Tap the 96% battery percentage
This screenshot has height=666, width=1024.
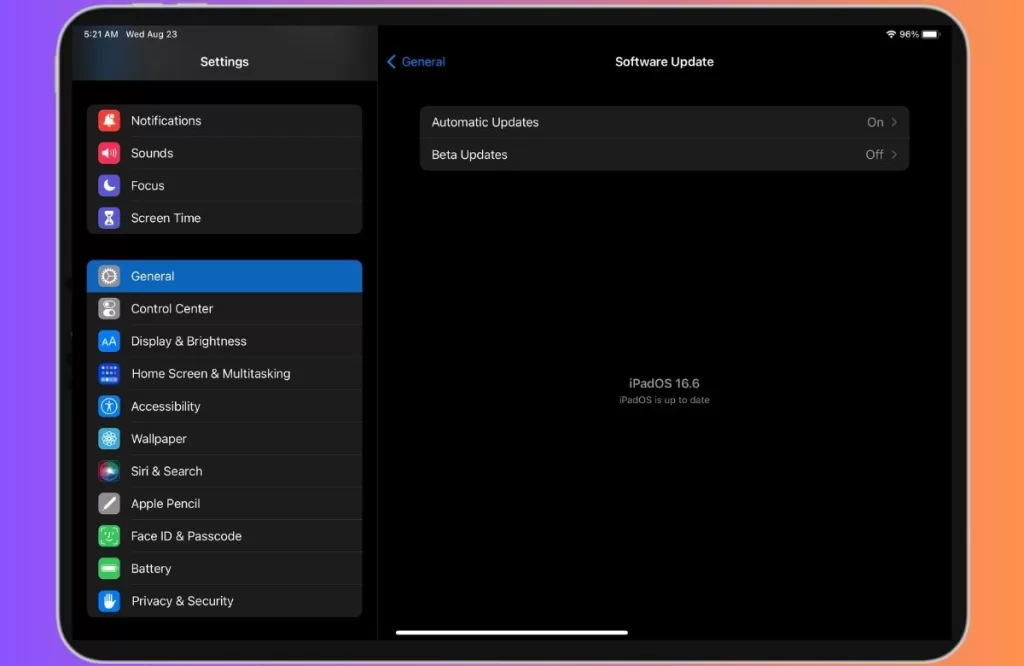[x=909, y=34]
